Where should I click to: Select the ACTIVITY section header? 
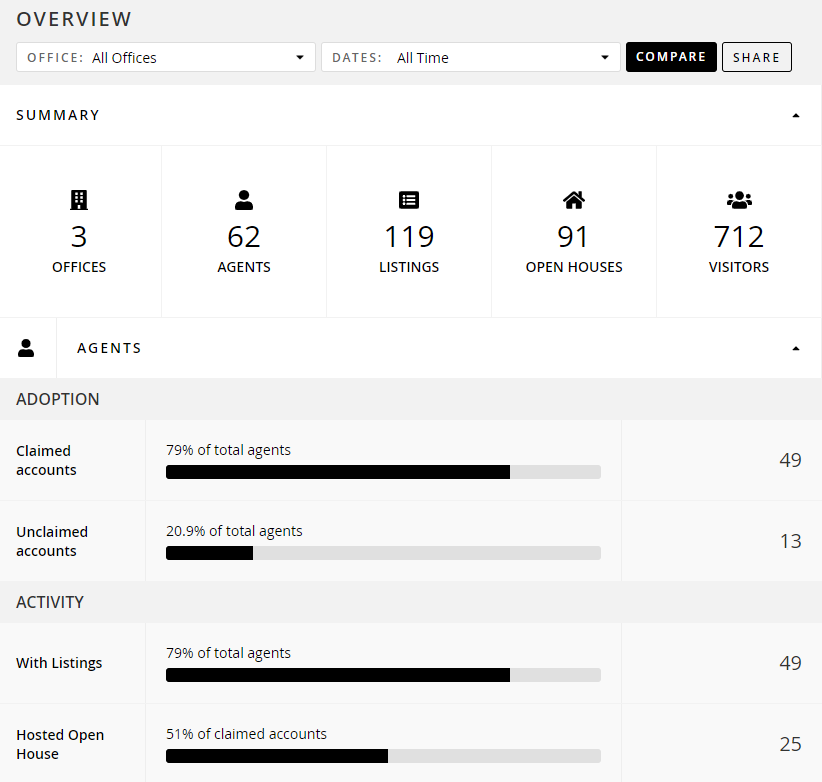[x=50, y=602]
